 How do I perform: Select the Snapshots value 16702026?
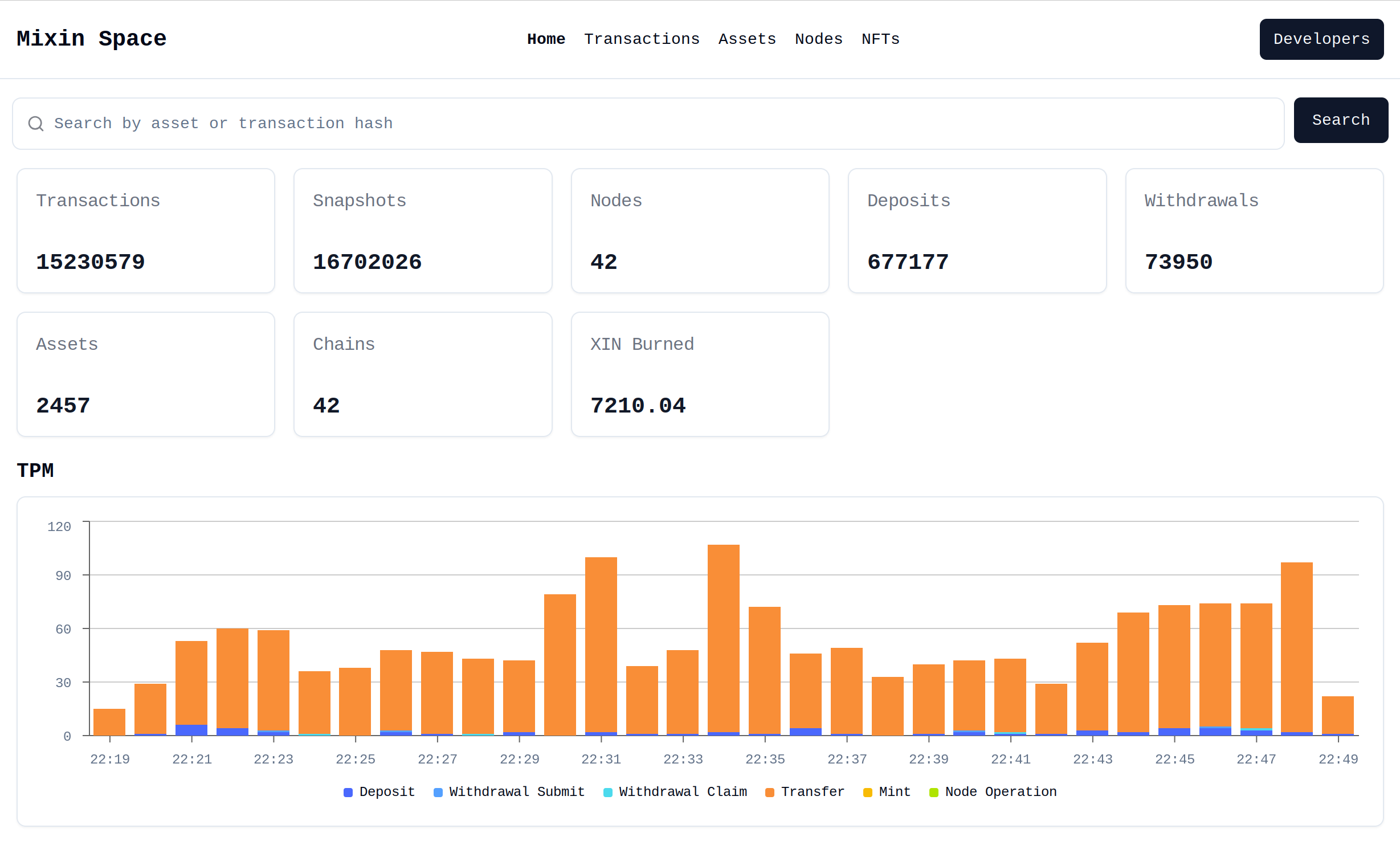point(368,262)
